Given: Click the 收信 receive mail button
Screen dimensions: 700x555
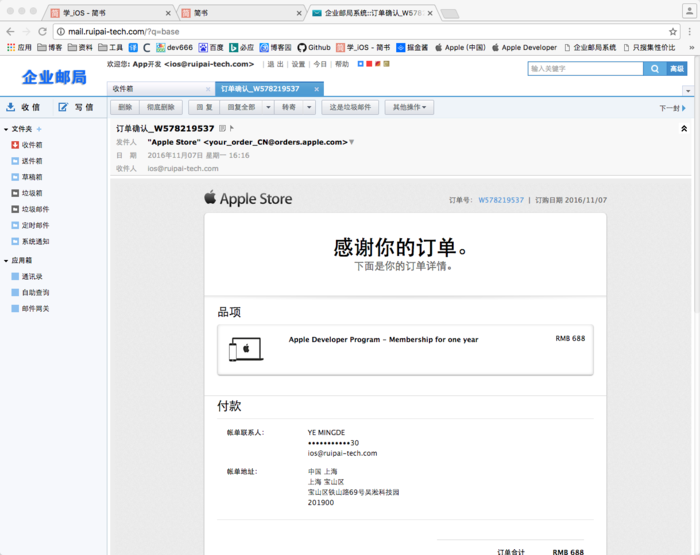Looking at the screenshot, I should click(x=23, y=107).
